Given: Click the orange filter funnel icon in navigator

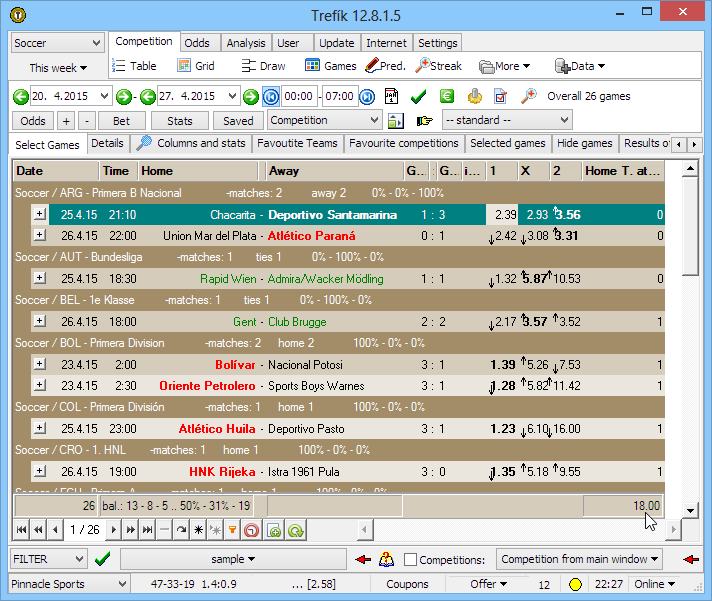Looking at the screenshot, I should coord(231,529).
